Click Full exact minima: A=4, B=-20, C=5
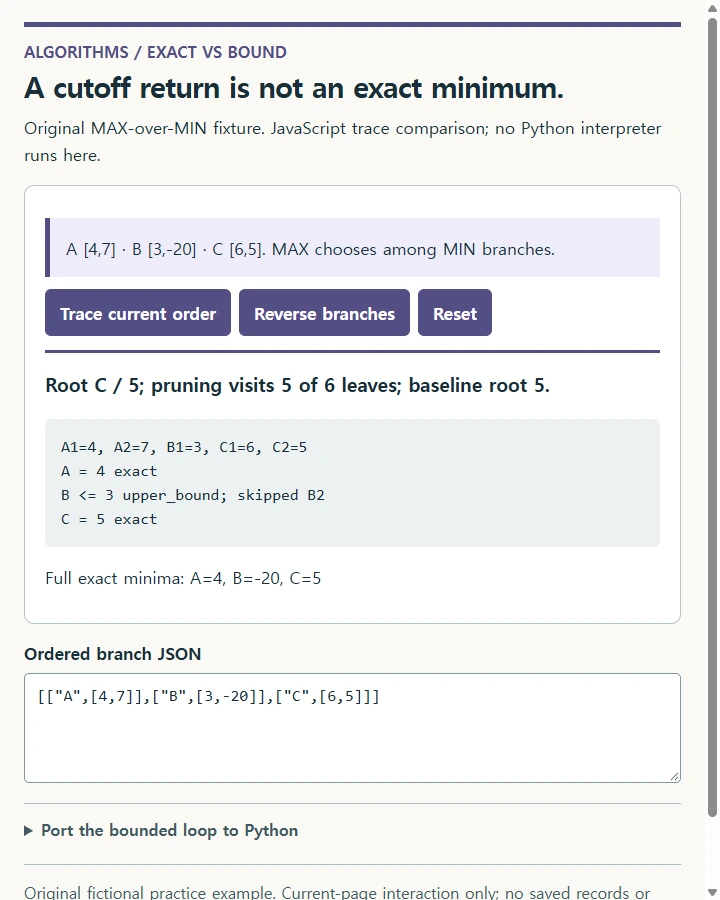Viewport: 720px width, 900px height. [183, 578]
